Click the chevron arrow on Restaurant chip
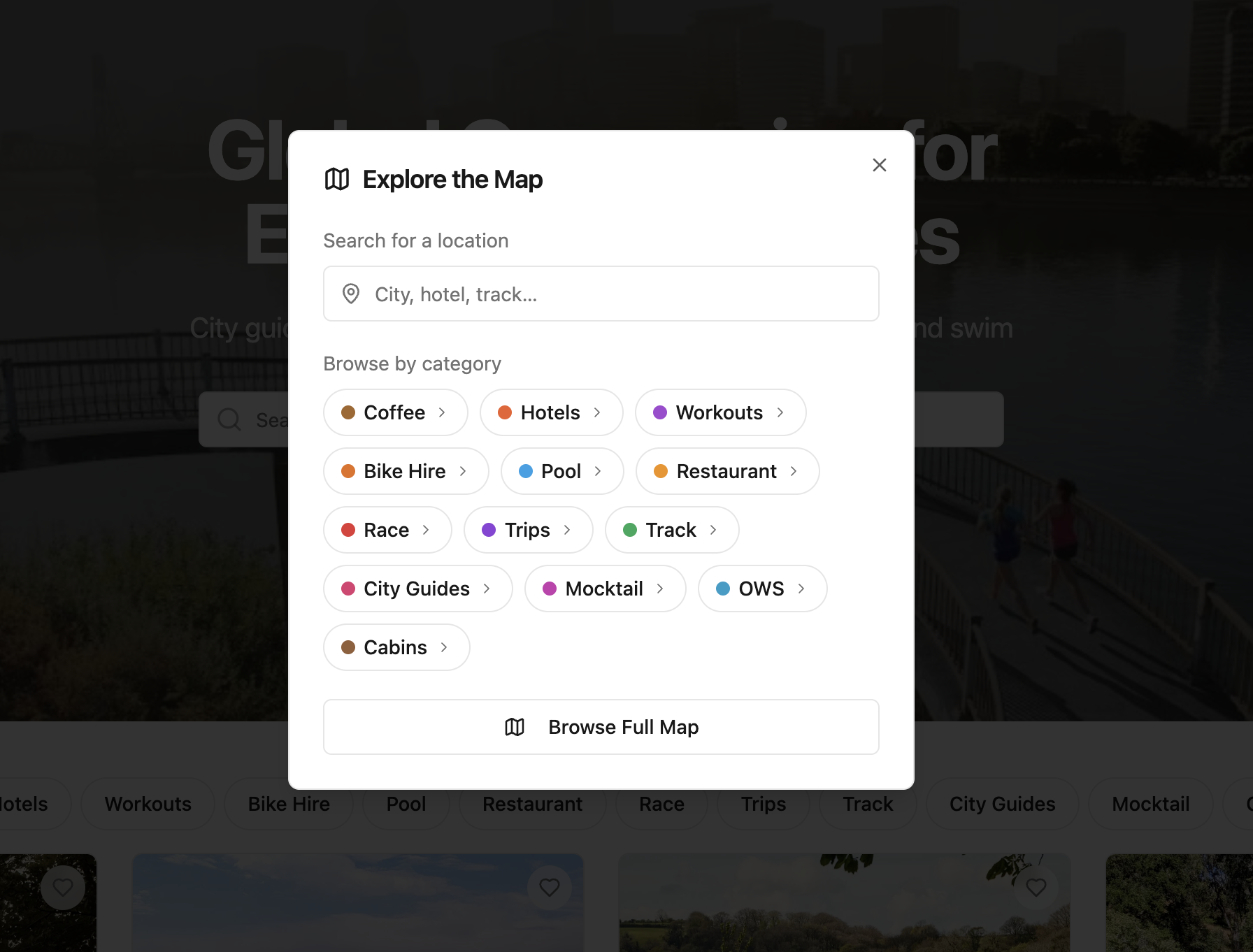 point(794,471)
